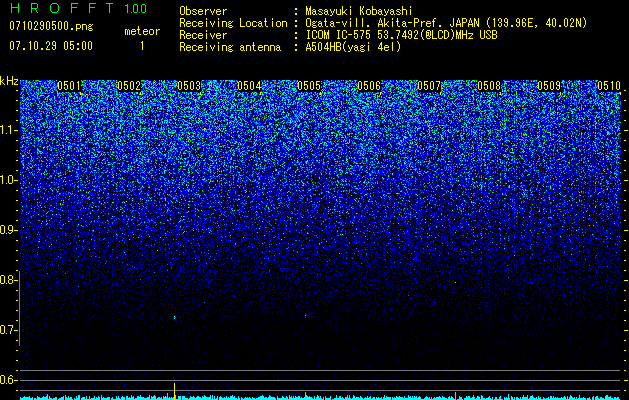Click the meteor count label
This screenshot has height=400, width=629.
point(142,31)
